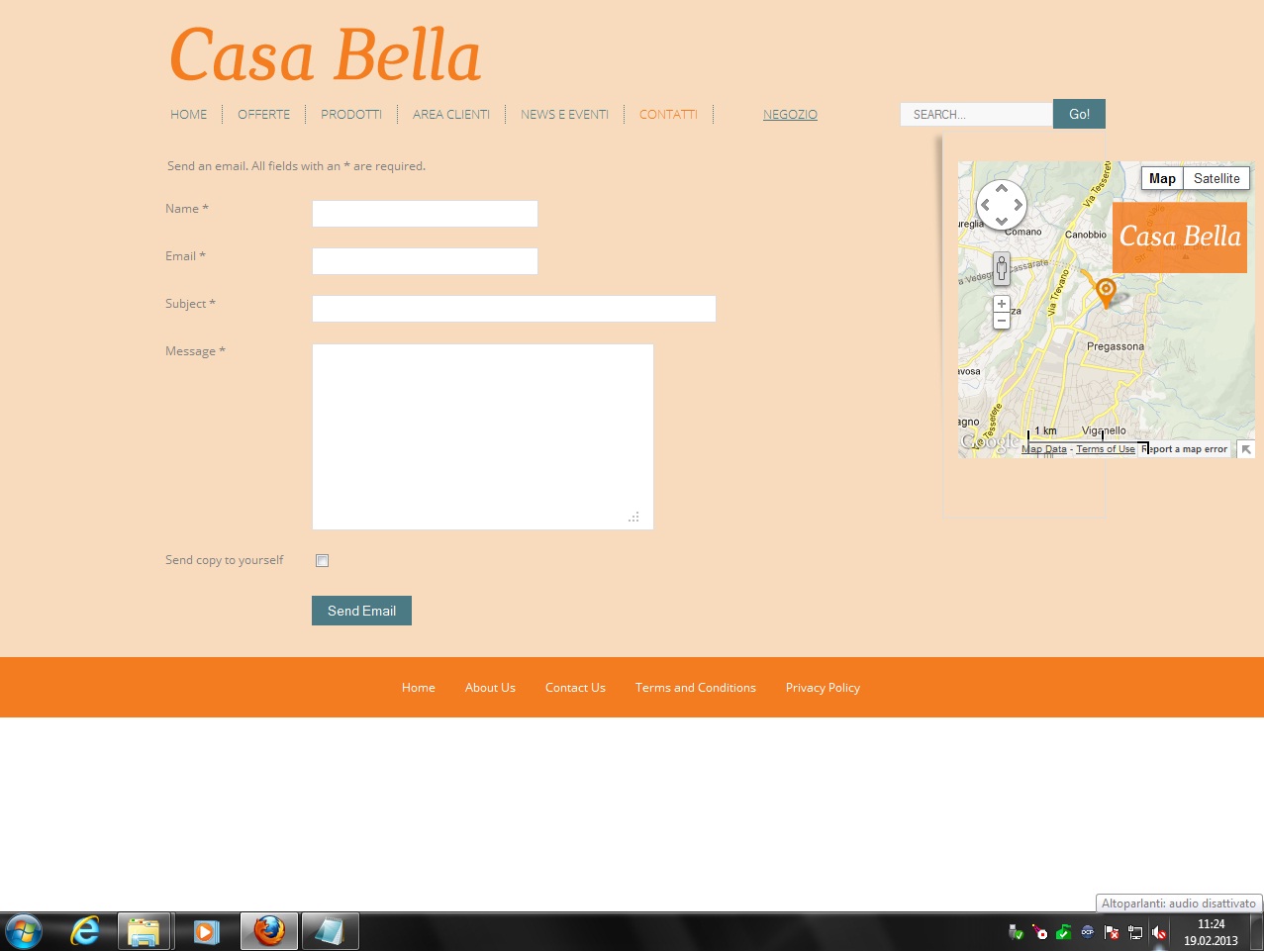
Task: Open the network tray icon
Action: [x=1135, y=932]
